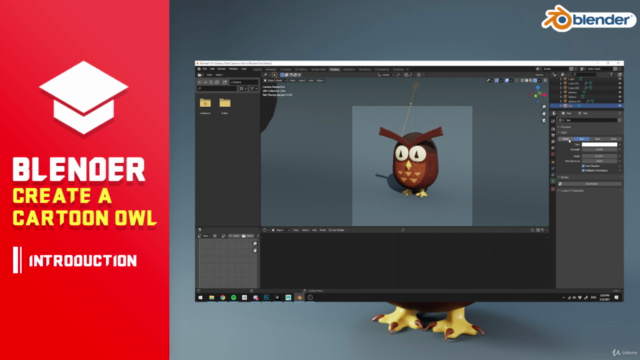Viewport: 640px width, 360px height.
Task: Refresh the file browser list
Action: (217, 82)
